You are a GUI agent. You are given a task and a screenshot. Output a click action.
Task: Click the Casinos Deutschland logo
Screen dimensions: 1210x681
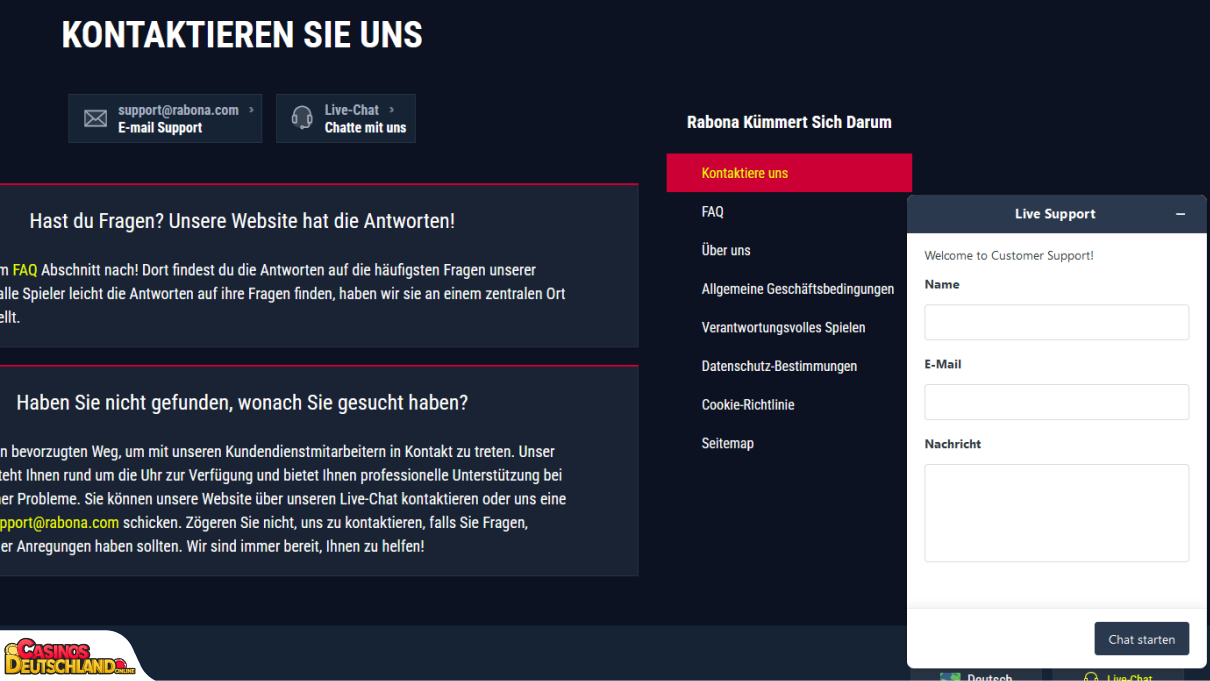70,657
